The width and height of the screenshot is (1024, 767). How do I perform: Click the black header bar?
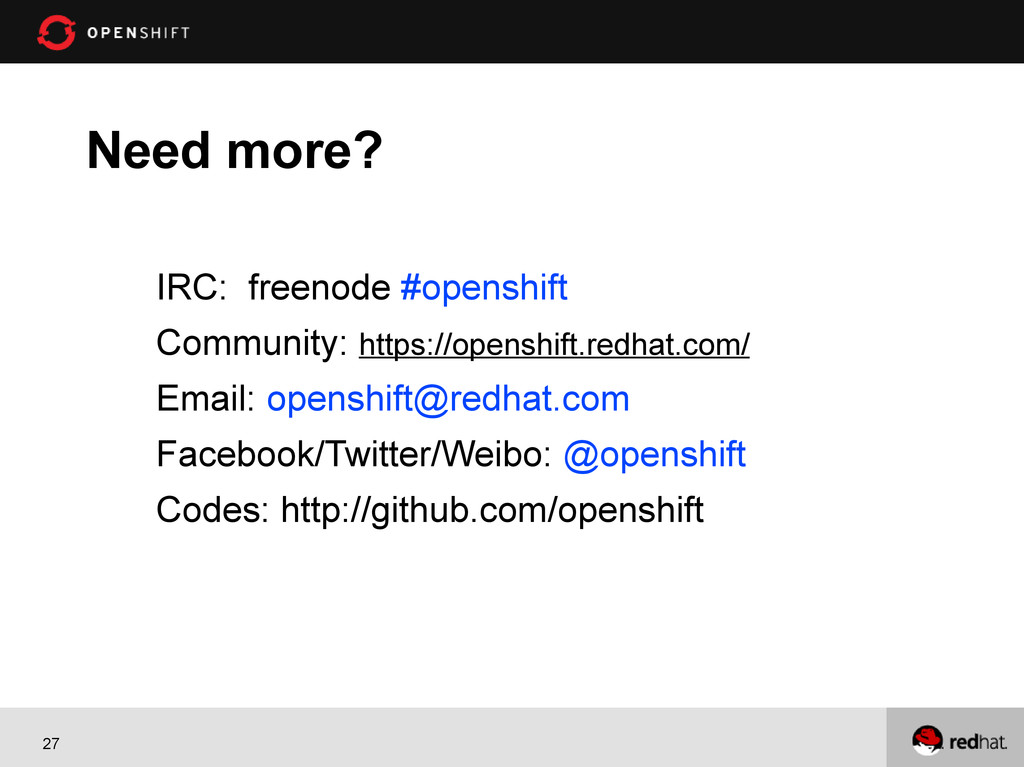pos(512,31)
